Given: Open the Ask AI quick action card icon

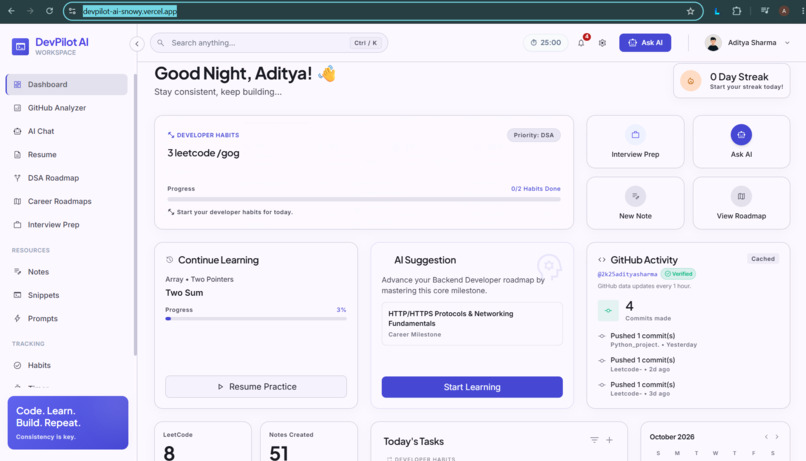Looking at the screenshot, I should pyautogui.click(x=741, y=135).
